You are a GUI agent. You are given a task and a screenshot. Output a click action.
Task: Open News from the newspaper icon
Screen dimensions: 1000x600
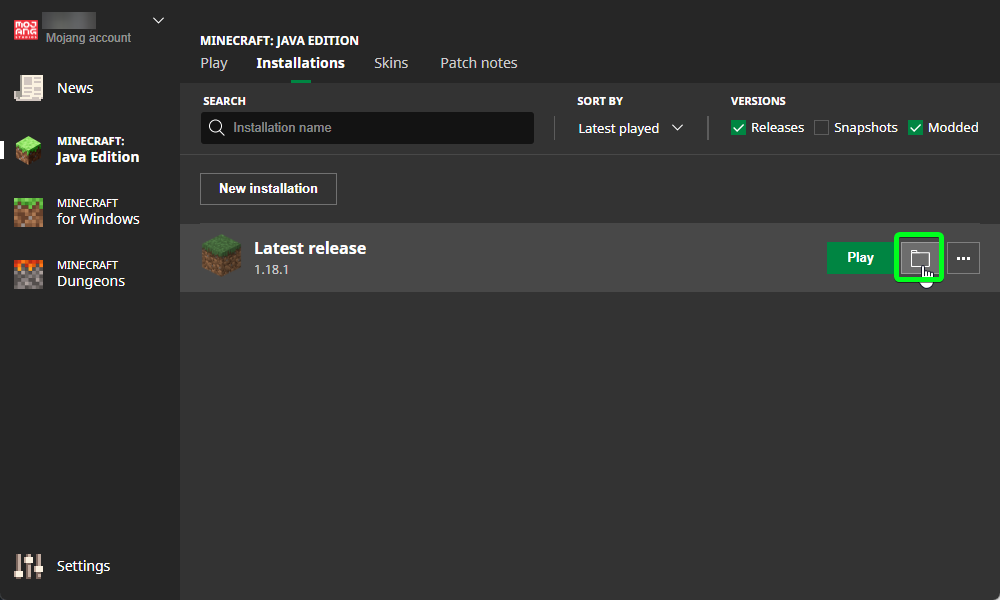click(29, 88)
